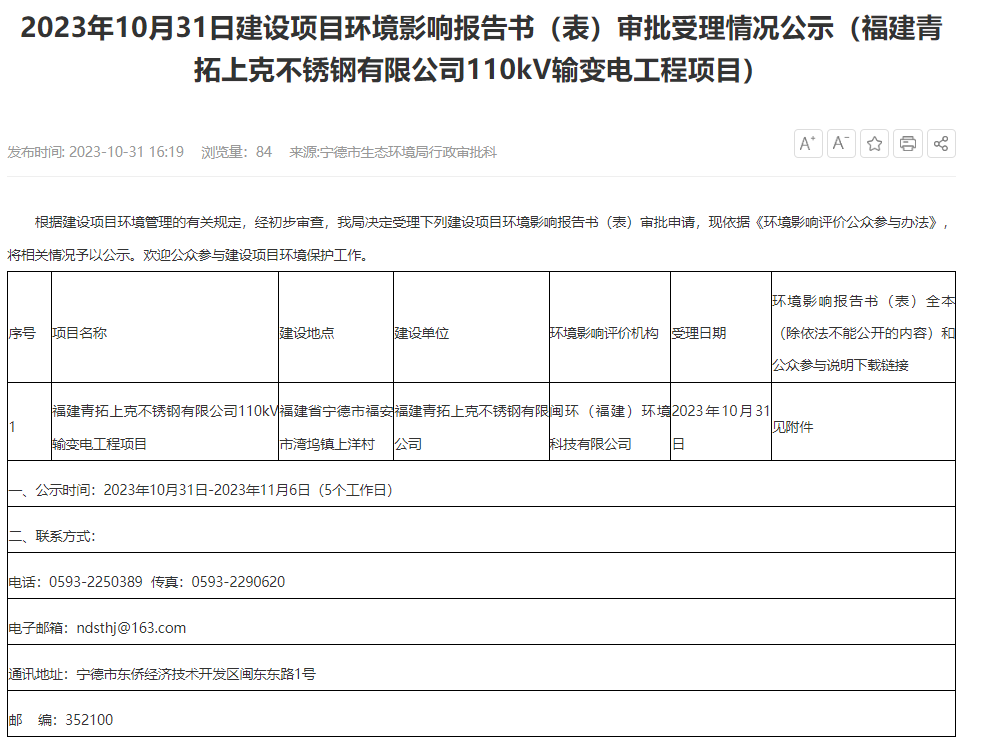Screen dimensions: 992x744
Task: Click mailing address 闽东东路1号 row
Action: (x=481, y=667)
